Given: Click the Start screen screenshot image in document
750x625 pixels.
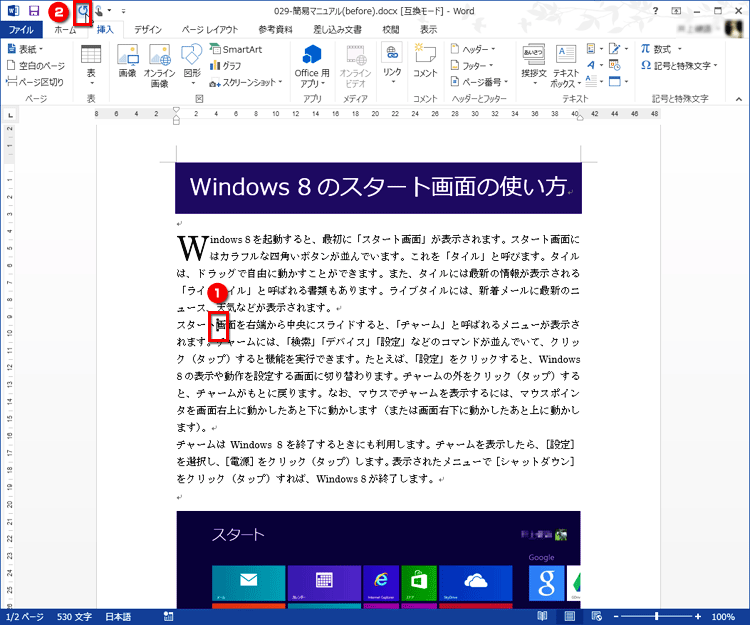Looking at the screenshot, I should tap(378, 559).
